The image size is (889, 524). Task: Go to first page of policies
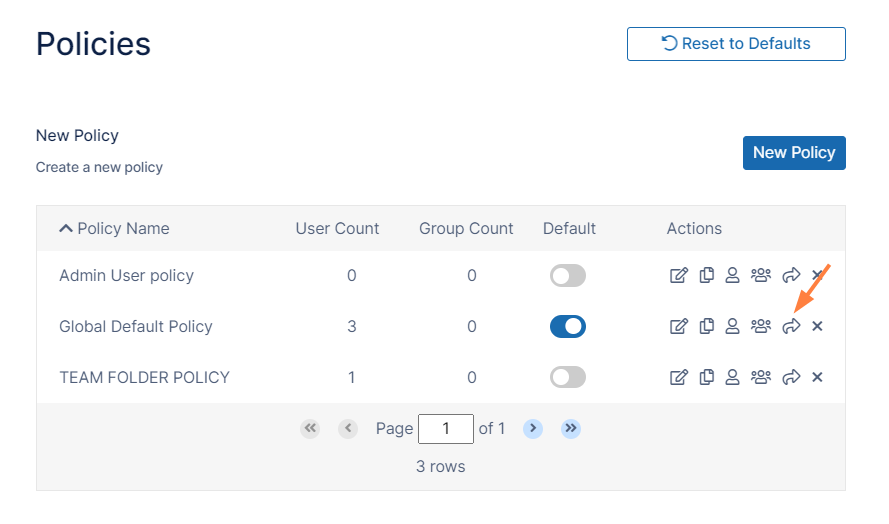coord(310,428)
